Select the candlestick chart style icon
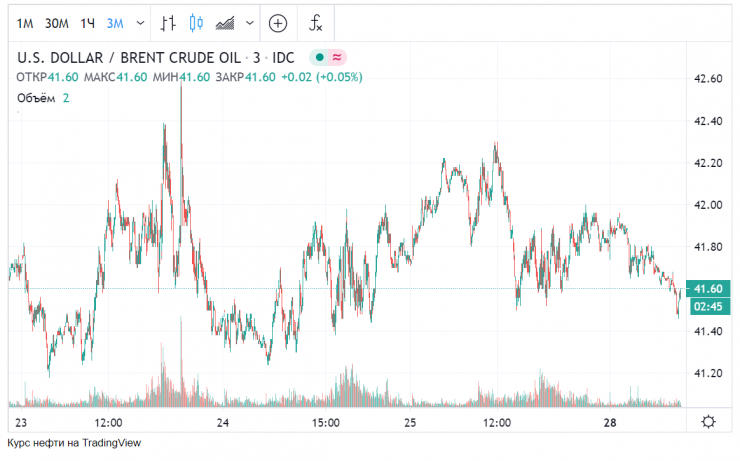The width and height of the screenshot is (740, 461). 196,22
